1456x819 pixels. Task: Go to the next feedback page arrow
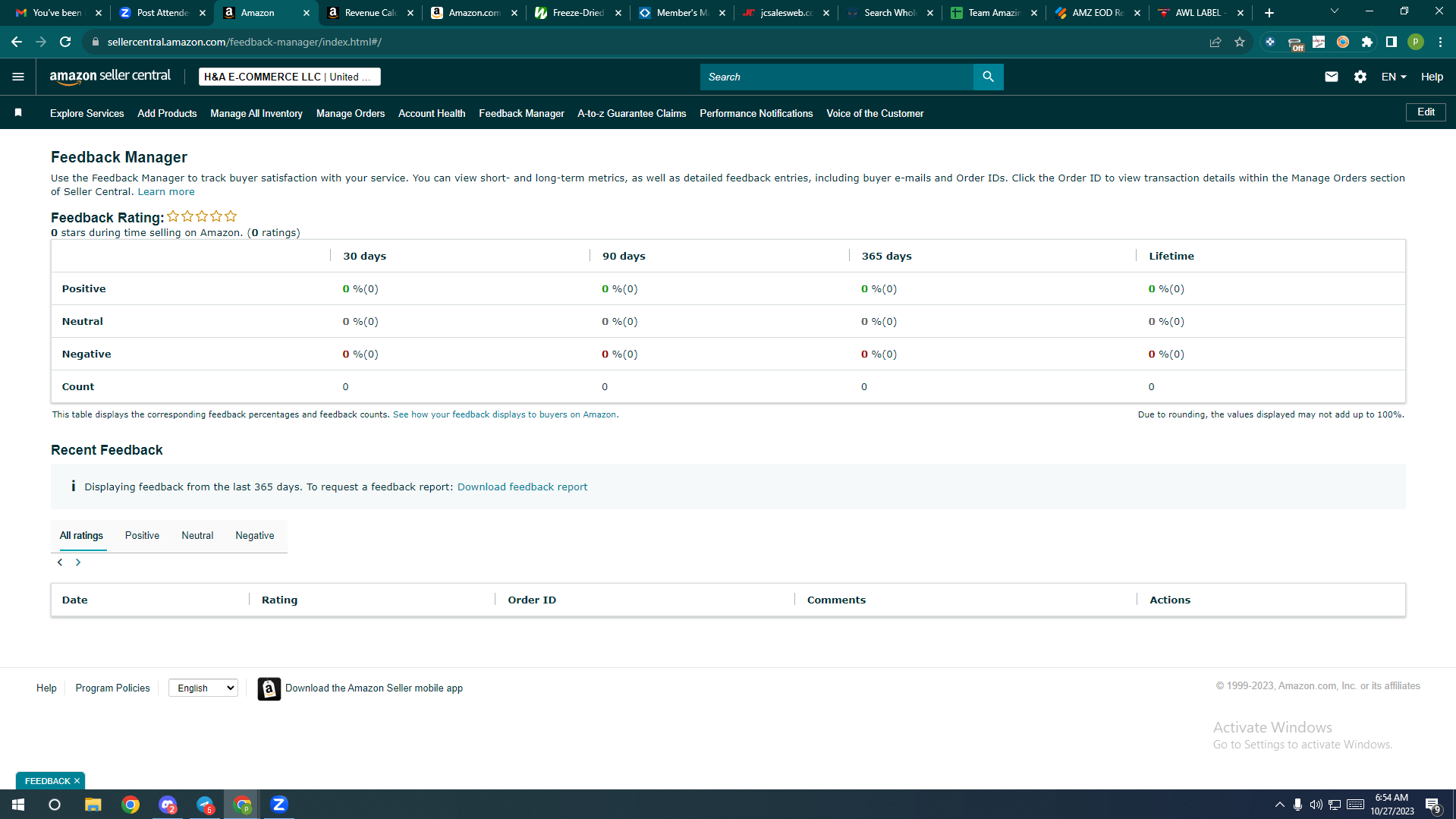[x=77, y=562]
